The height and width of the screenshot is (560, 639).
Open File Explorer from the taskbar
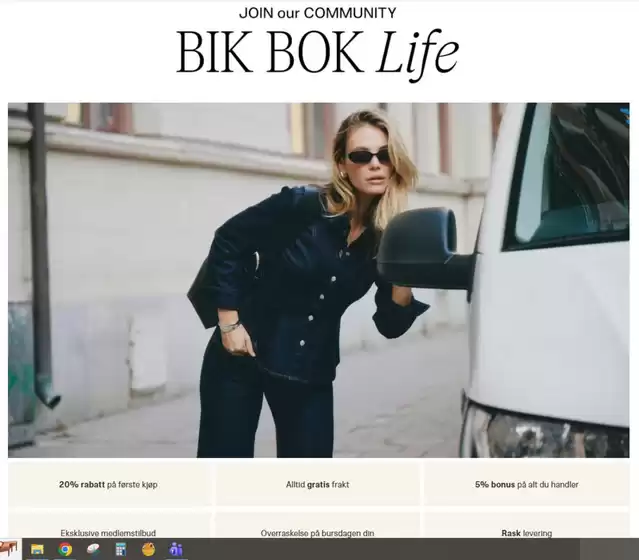click(x=37, y=549)
